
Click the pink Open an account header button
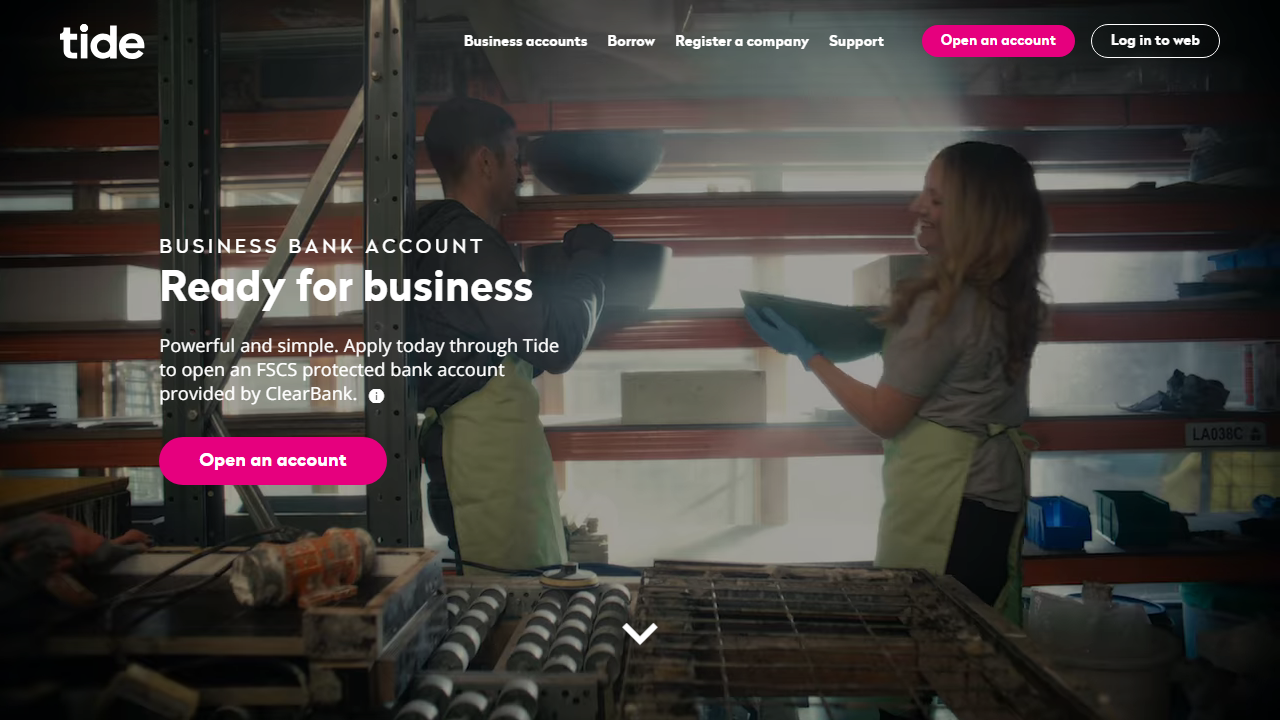point(998,41)
